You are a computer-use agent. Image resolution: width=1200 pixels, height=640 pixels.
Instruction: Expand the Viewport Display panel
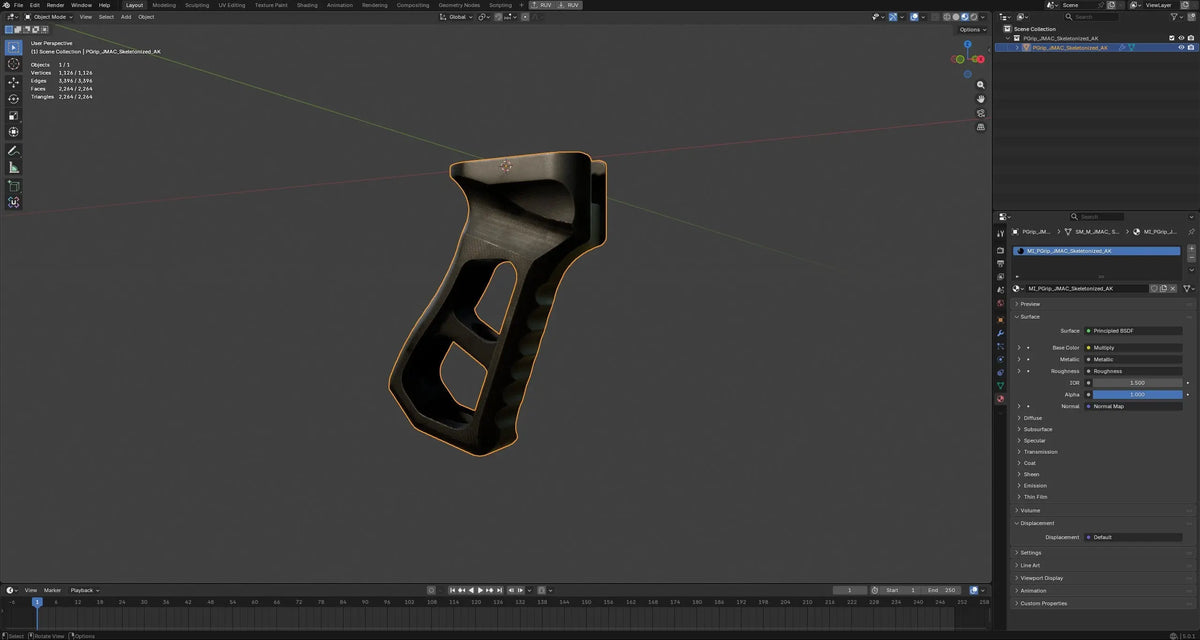(1041, 578)
